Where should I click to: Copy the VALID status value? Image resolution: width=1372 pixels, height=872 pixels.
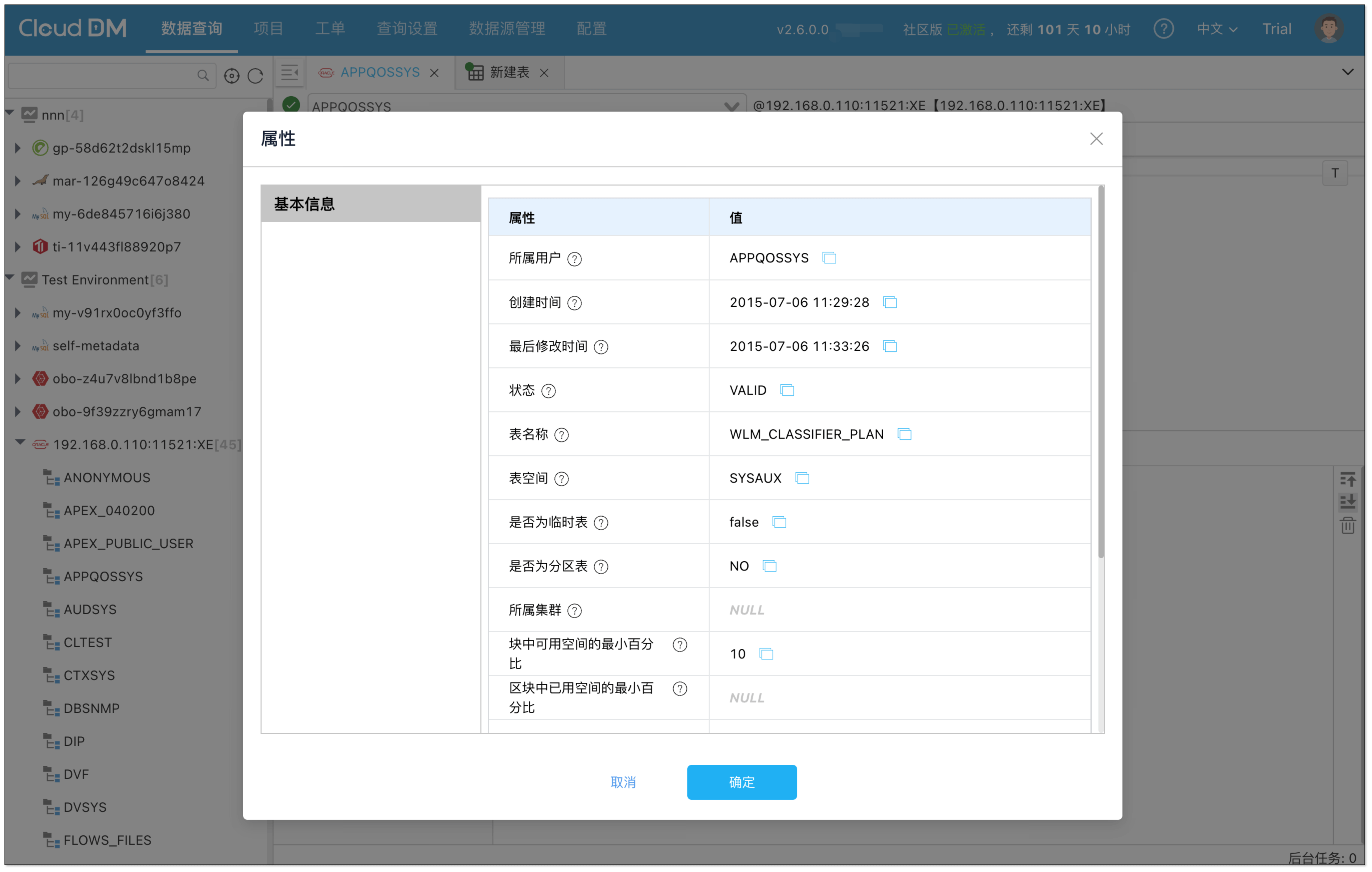point(787,390)
